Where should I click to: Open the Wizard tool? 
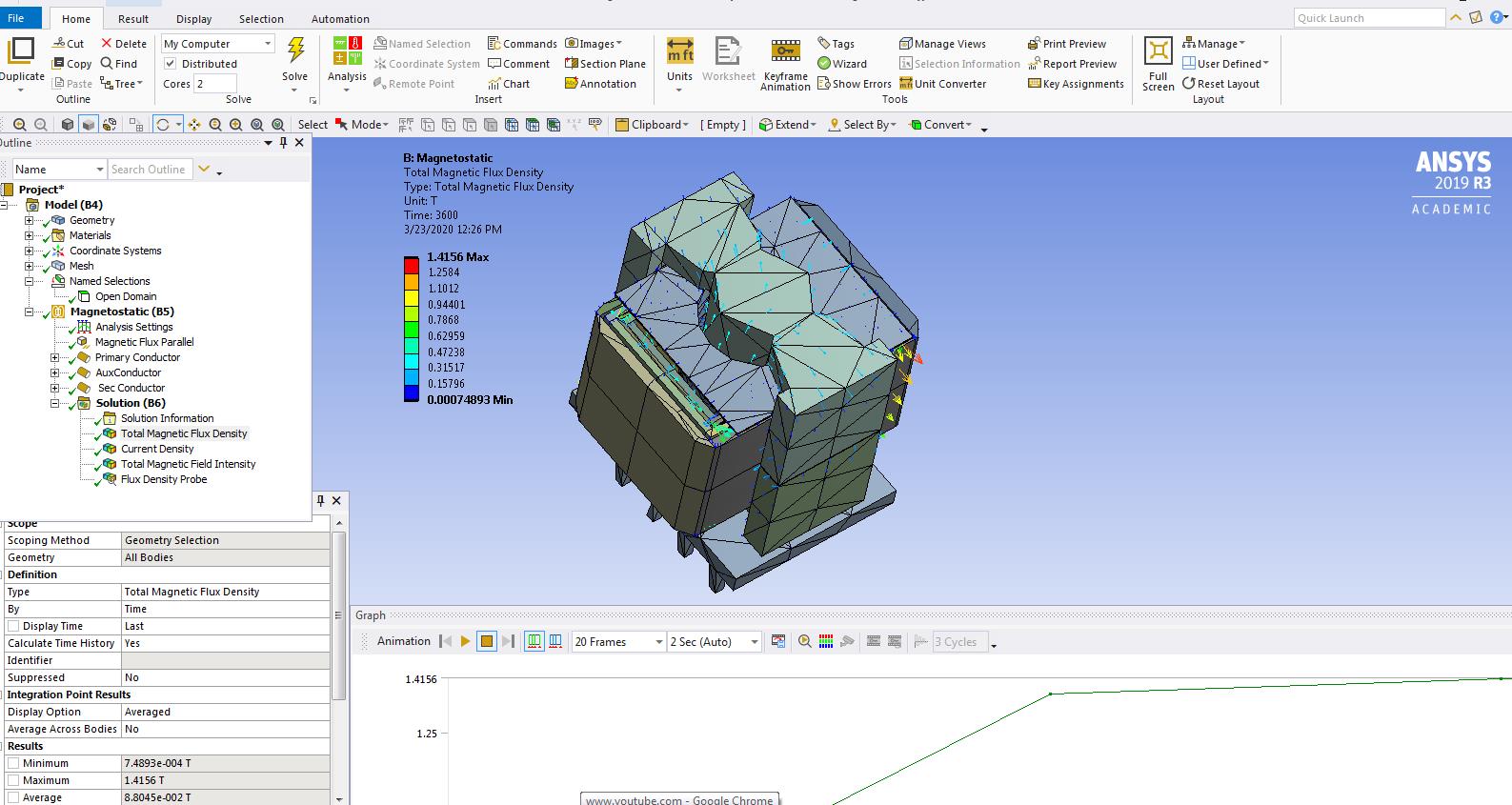coord(842,64)
